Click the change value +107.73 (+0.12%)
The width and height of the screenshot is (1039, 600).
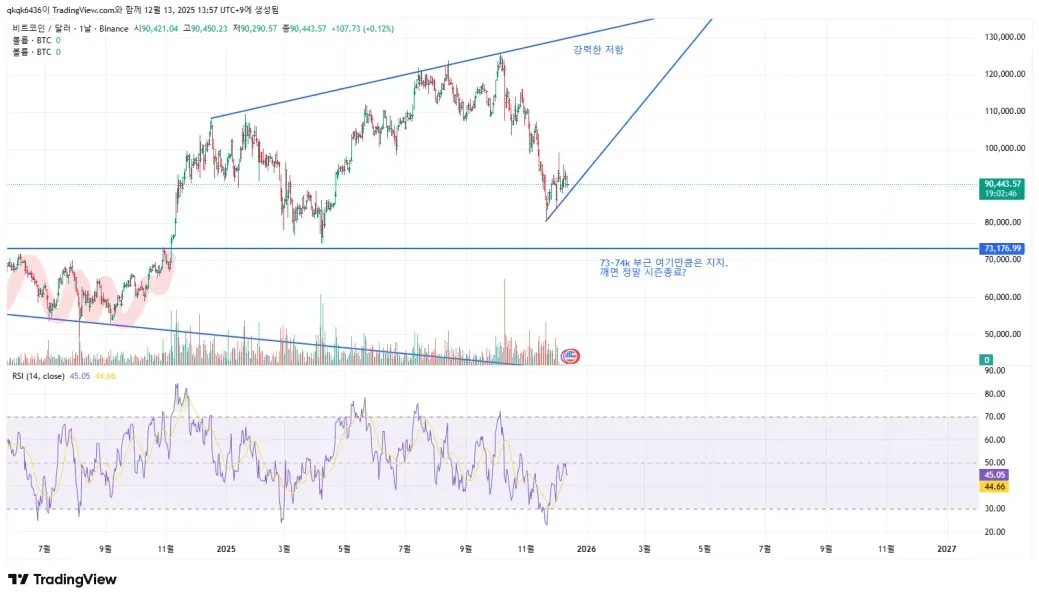[x=362, y=29]
